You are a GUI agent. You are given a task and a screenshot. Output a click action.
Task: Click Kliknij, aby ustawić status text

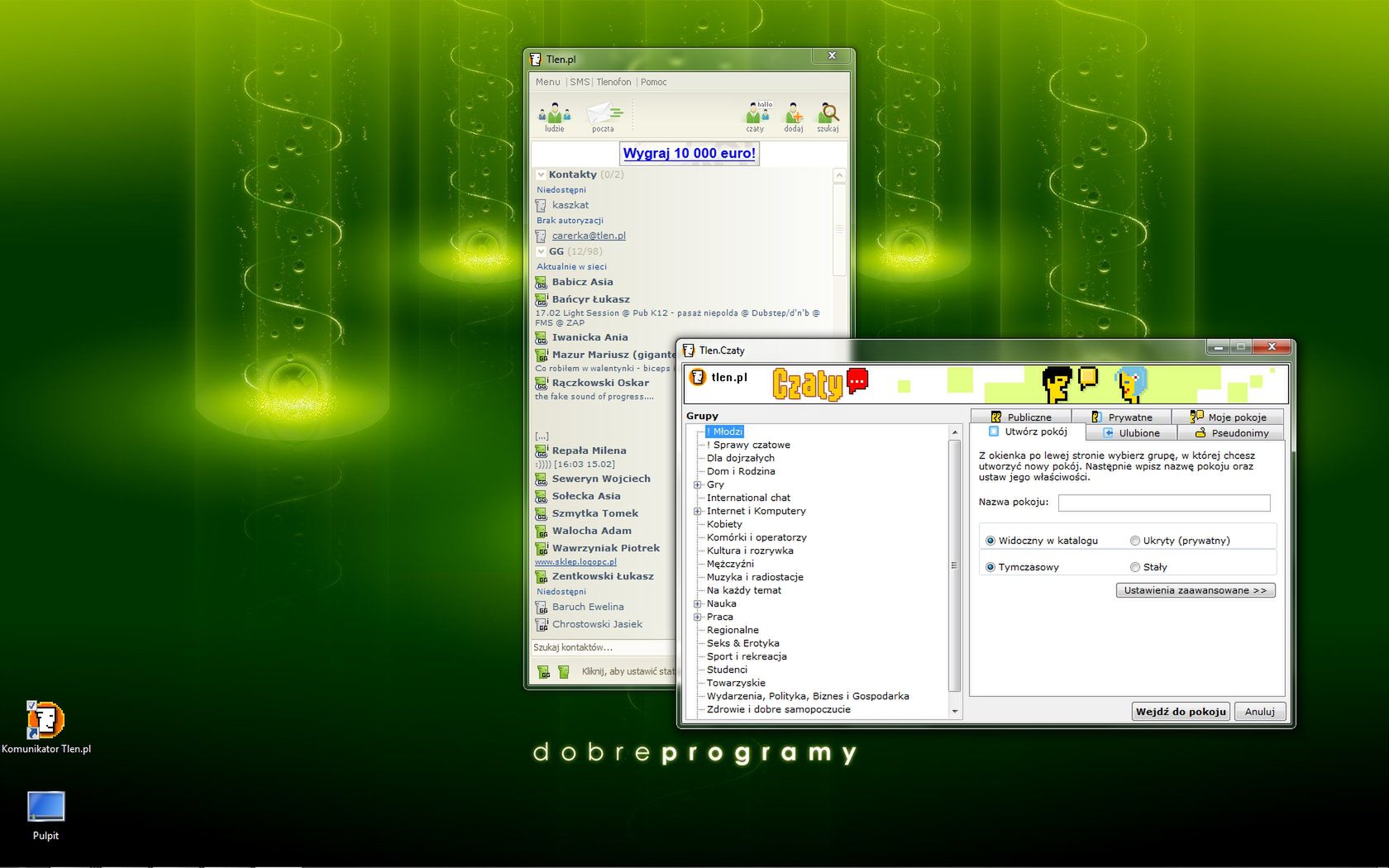628,671
